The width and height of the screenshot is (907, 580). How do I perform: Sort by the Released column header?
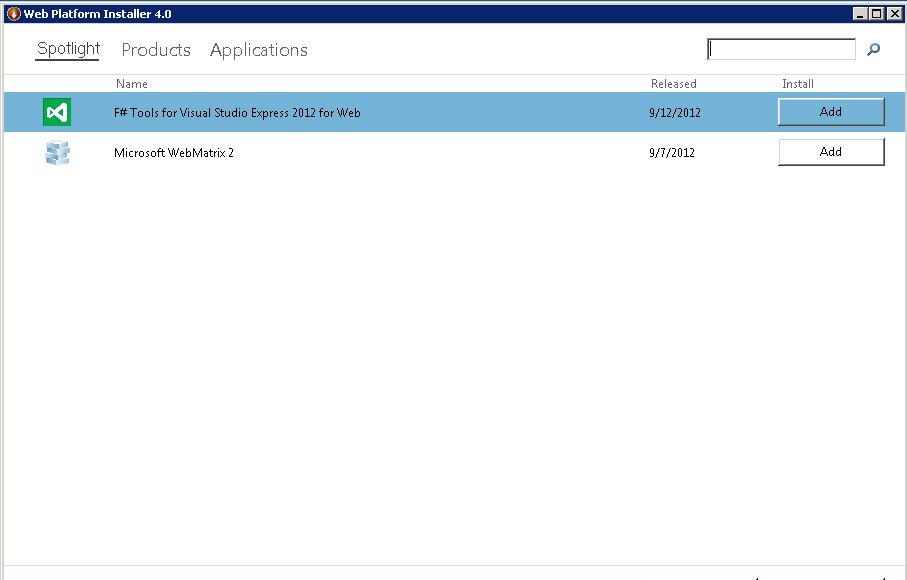673,84
